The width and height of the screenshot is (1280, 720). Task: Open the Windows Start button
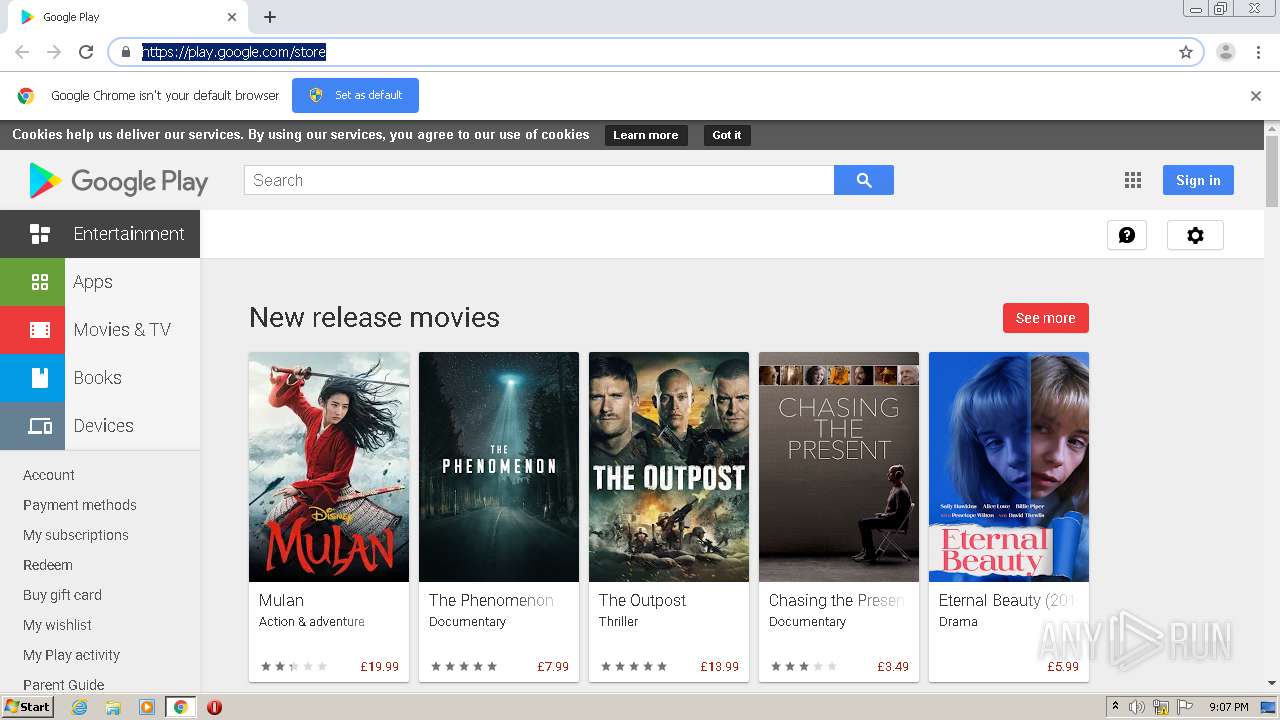click(28, 707)
